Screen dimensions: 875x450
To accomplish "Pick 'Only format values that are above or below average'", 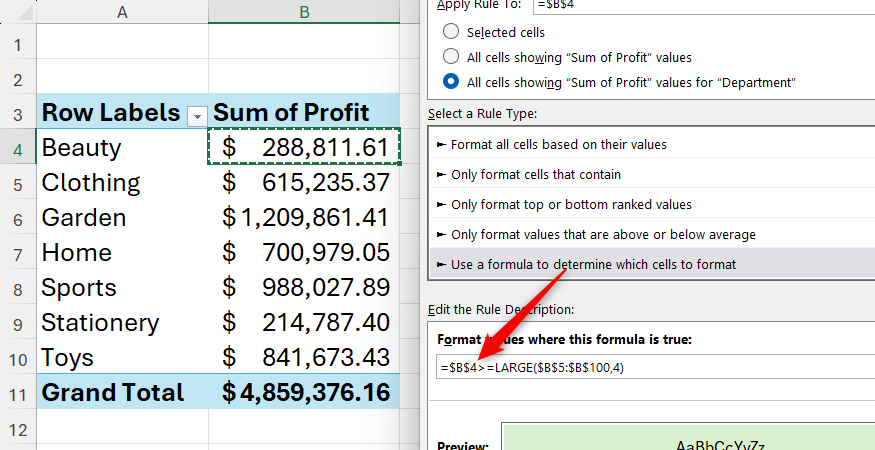I will point(652,234).
